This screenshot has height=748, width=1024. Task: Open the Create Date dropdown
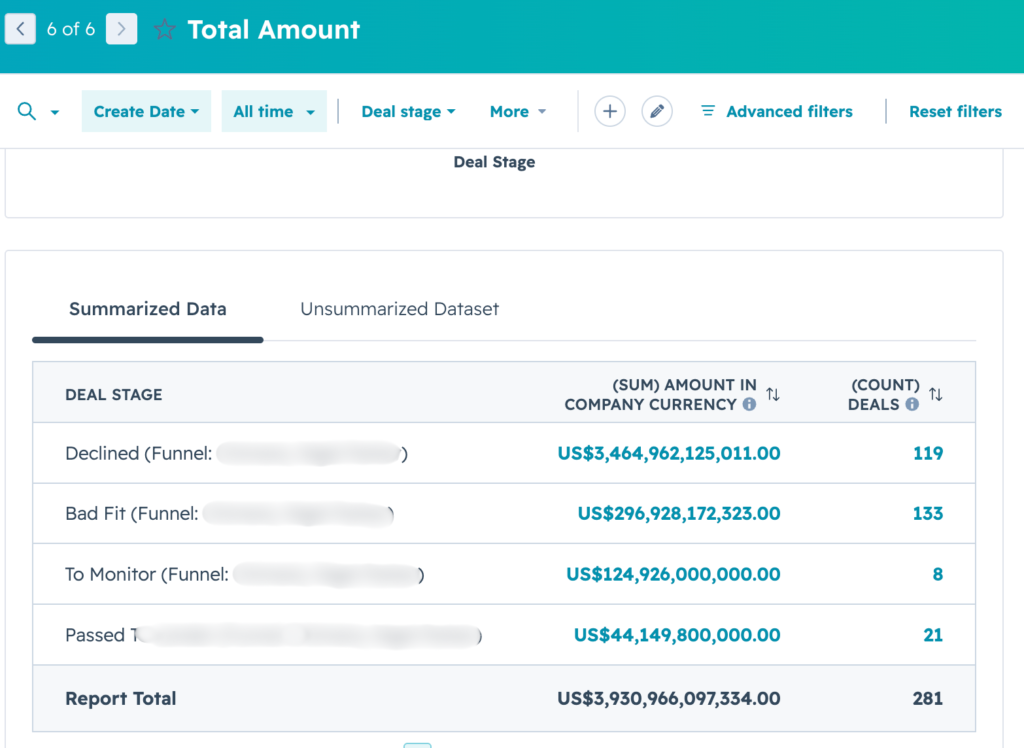(x=146, y=111)
